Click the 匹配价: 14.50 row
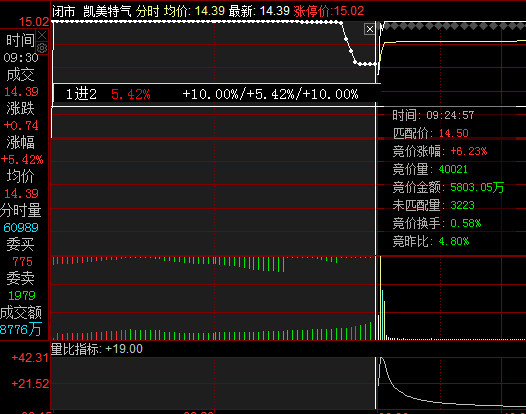Screen dimensions: 526x414 point(430,133)
